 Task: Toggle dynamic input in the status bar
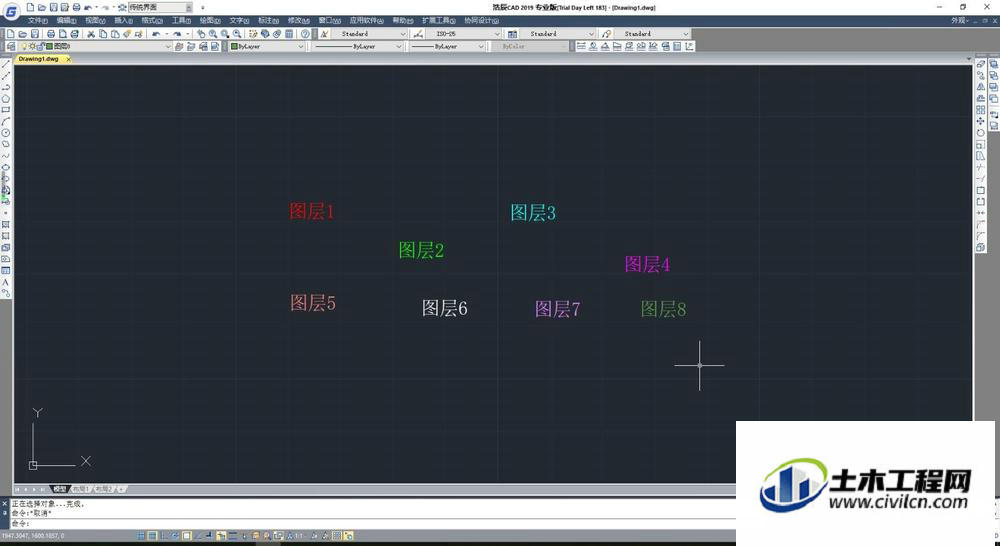point(221,536)
